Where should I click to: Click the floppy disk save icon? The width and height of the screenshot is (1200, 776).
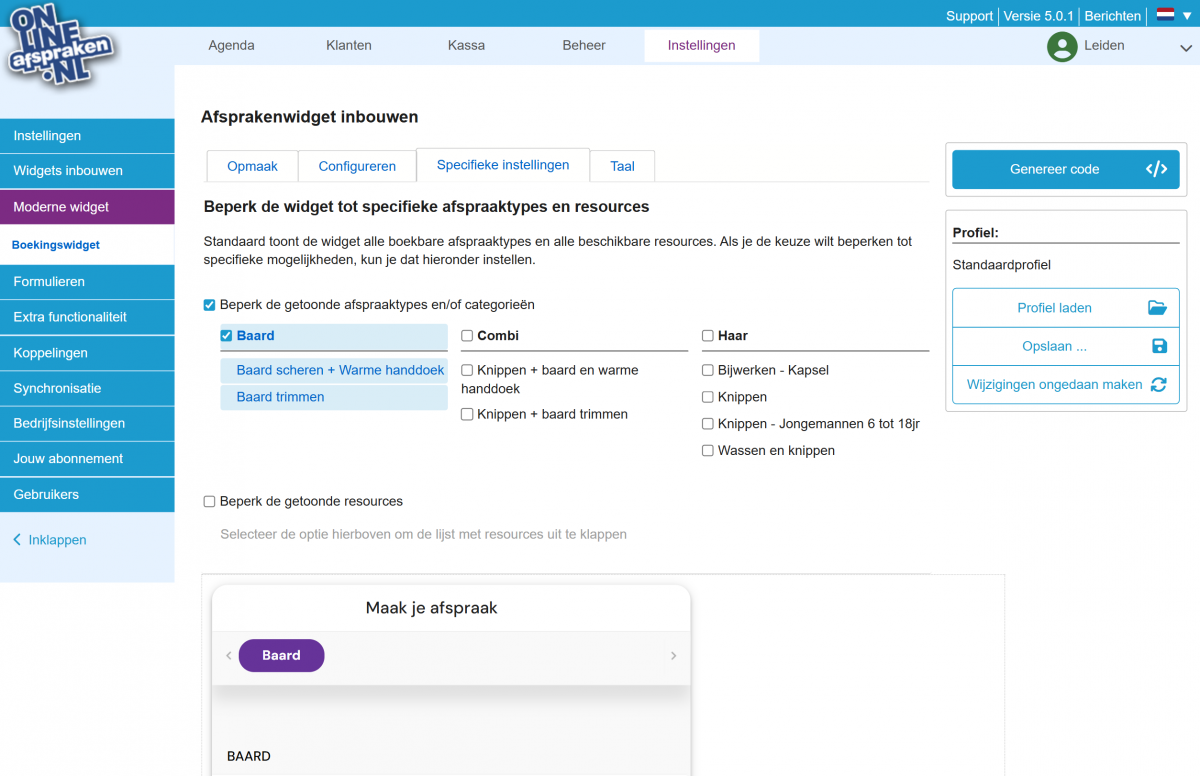[1159, 346]
